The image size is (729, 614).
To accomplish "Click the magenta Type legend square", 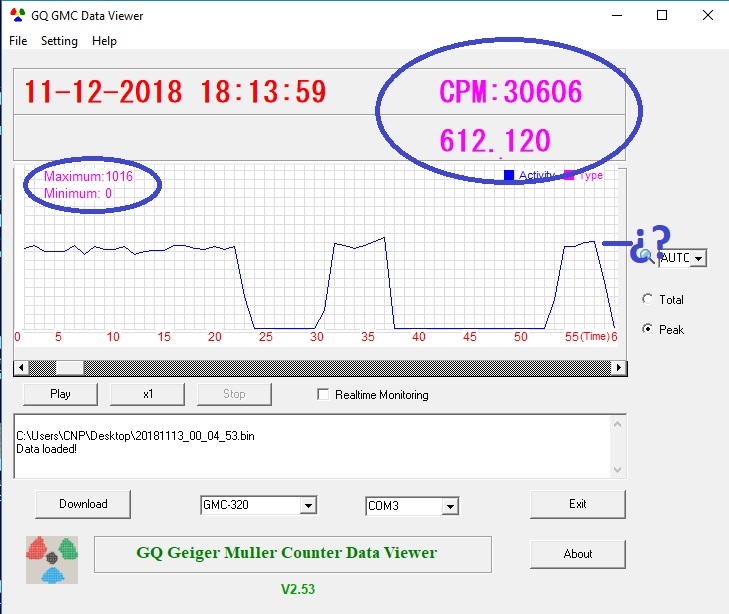I will 569,175.
